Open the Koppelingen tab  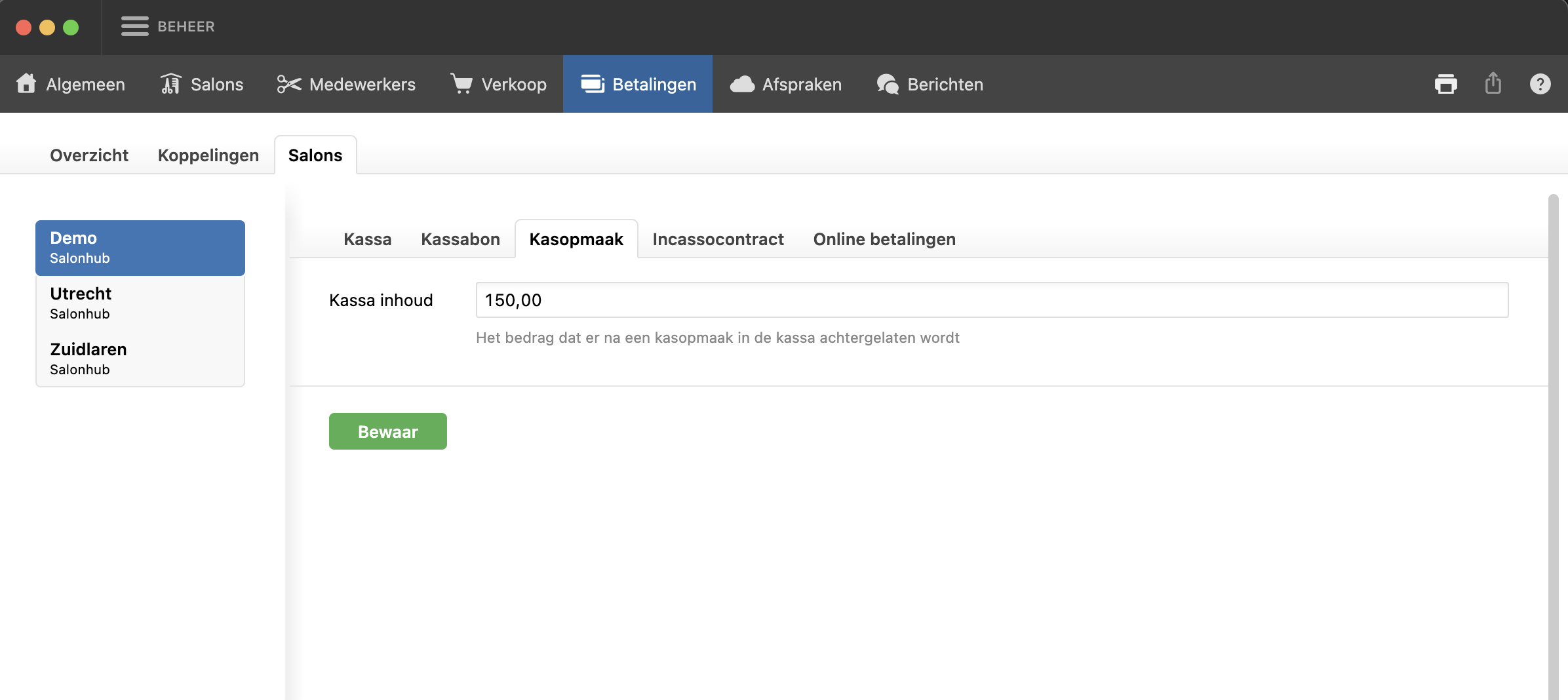pyautogui.click(x=208, y=155)
